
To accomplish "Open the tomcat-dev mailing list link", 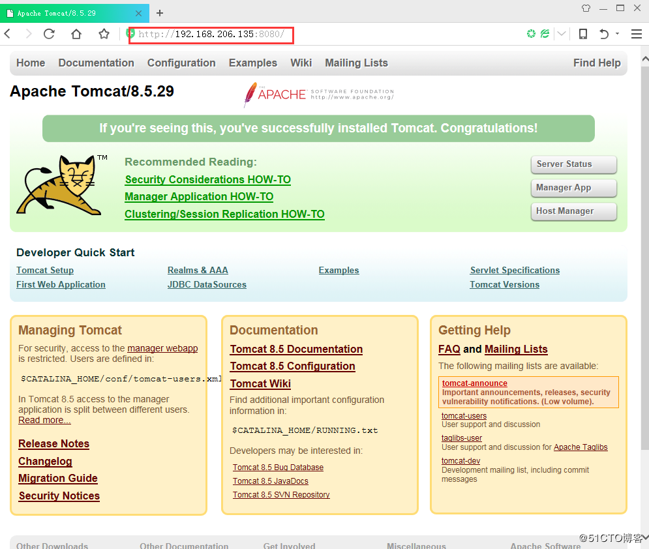I will click(461, 461).
